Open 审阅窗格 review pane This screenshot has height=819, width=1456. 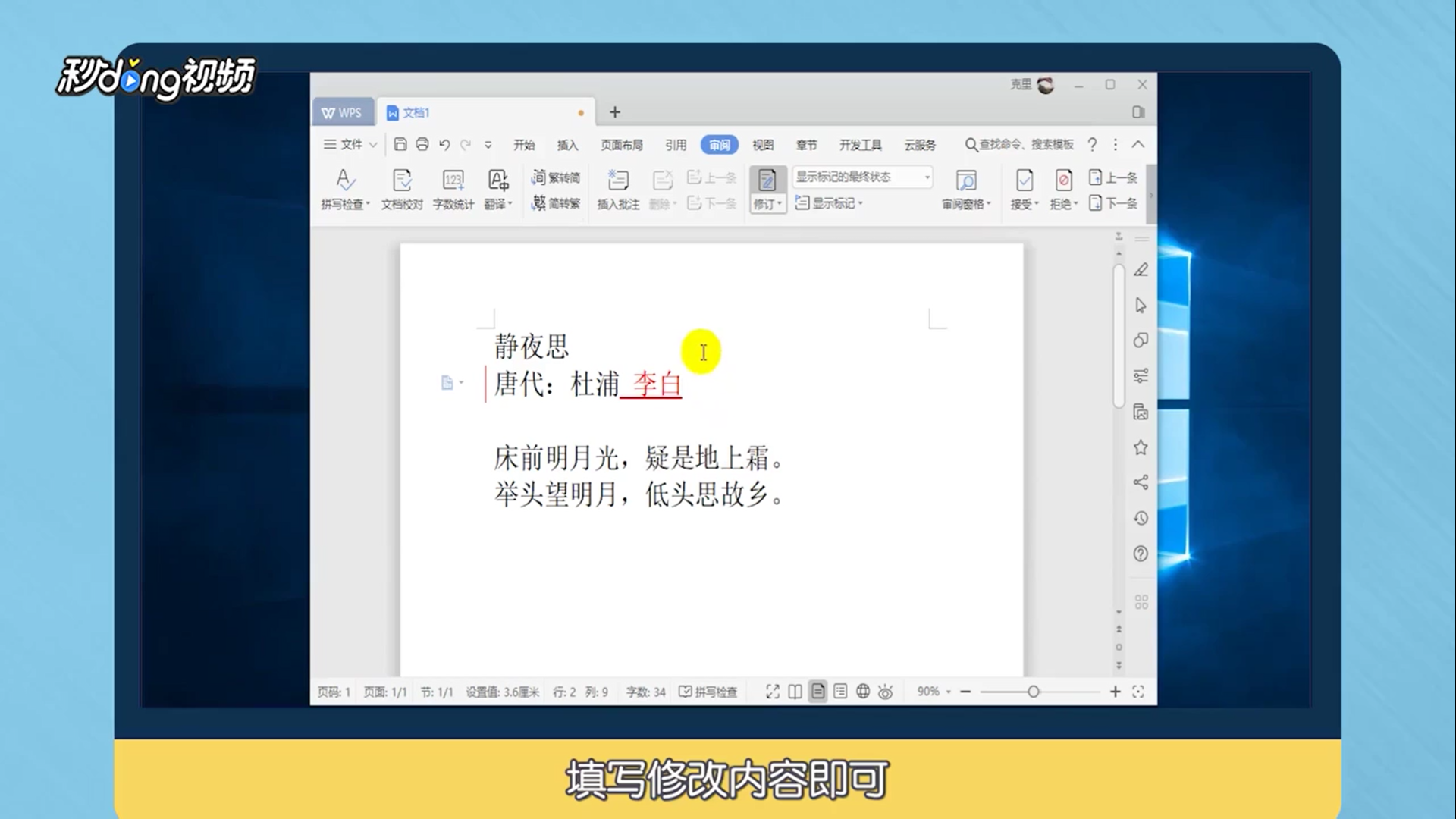click(966, 189)
